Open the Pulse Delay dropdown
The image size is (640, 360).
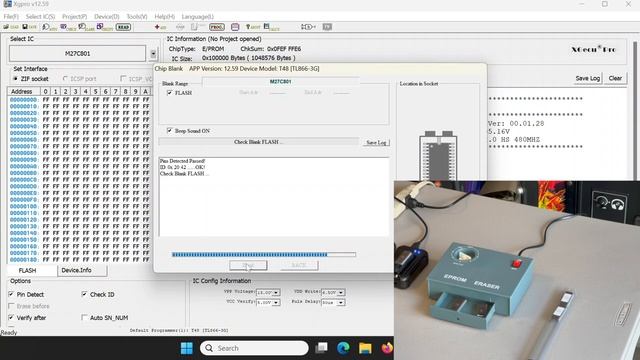coord(341,302)
